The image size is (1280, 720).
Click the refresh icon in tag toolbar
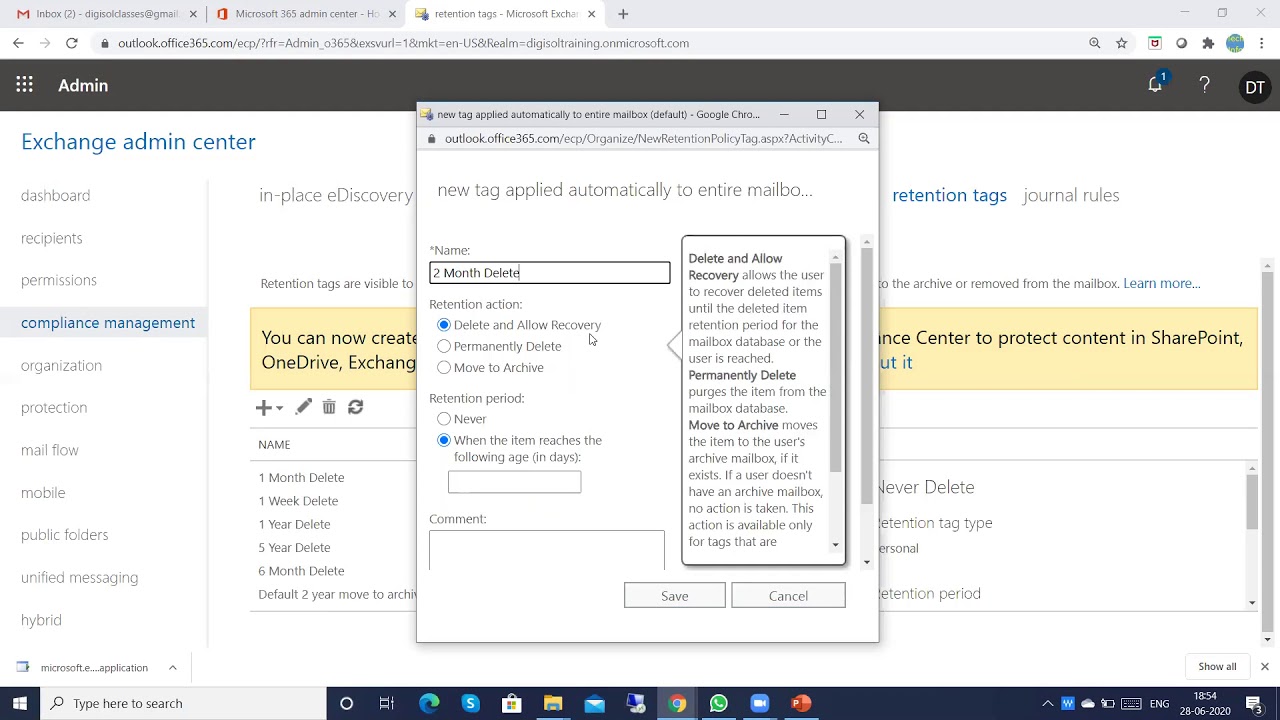tap(355, 407)
